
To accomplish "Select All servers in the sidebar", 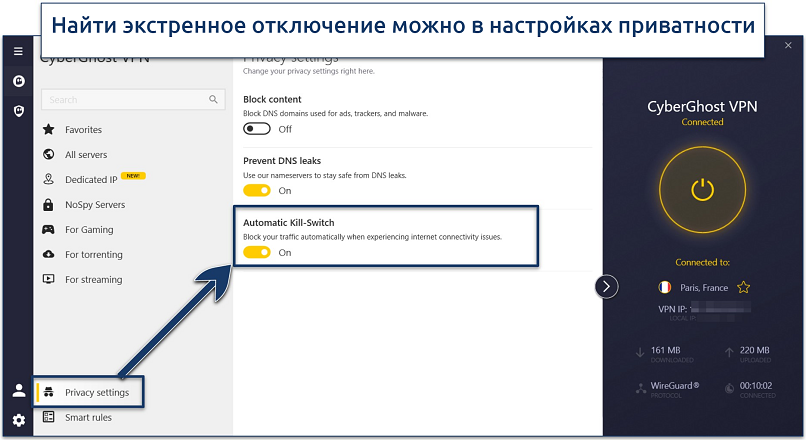I will pyautogui.click(x=85, y=155).
